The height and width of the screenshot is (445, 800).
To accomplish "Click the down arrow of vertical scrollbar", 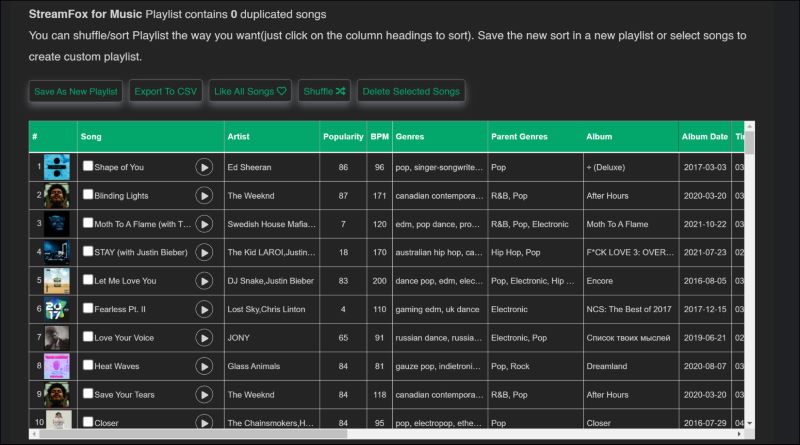I will tap(749, 424).
